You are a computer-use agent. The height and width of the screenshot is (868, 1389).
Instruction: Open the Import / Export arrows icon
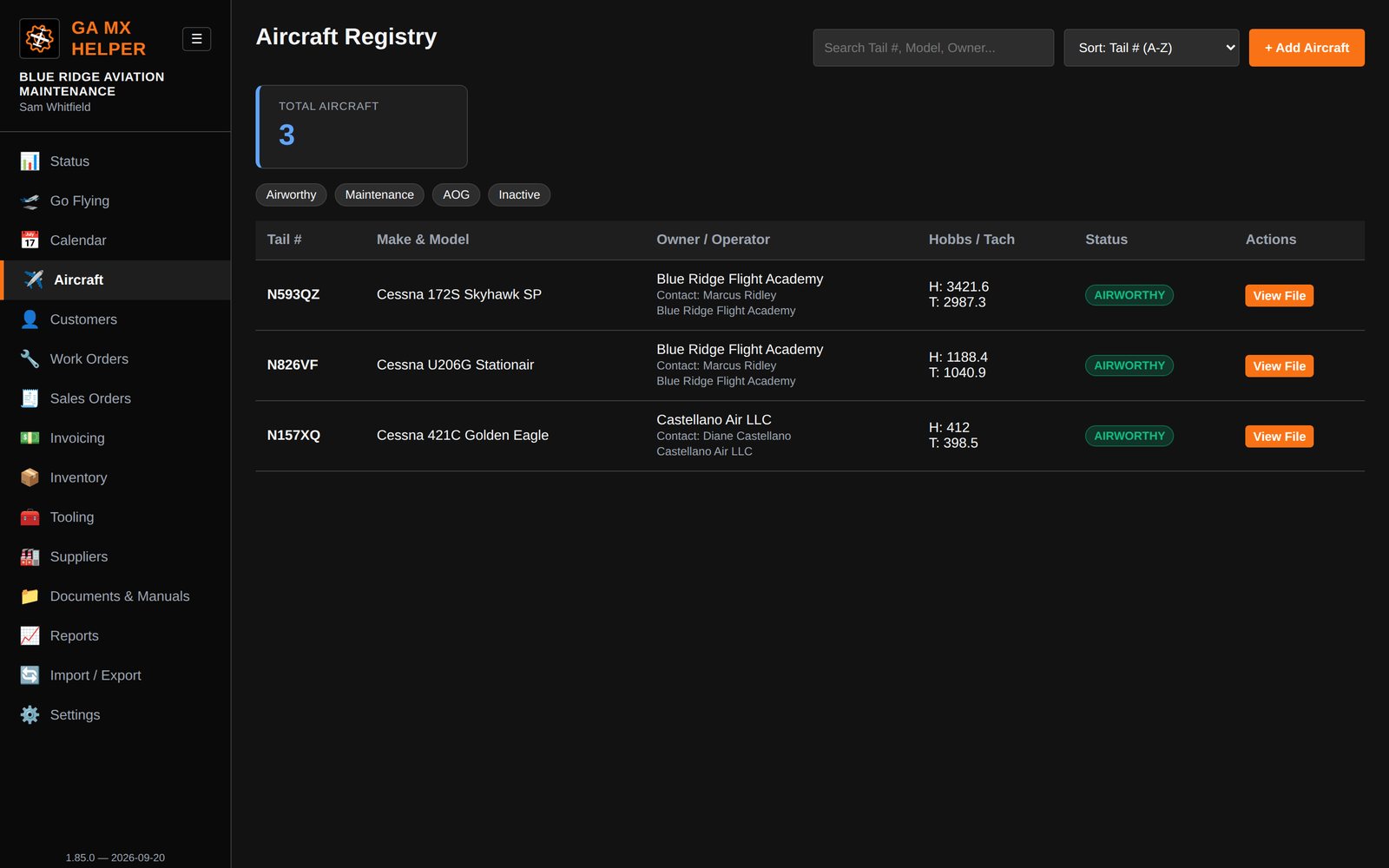30,675
